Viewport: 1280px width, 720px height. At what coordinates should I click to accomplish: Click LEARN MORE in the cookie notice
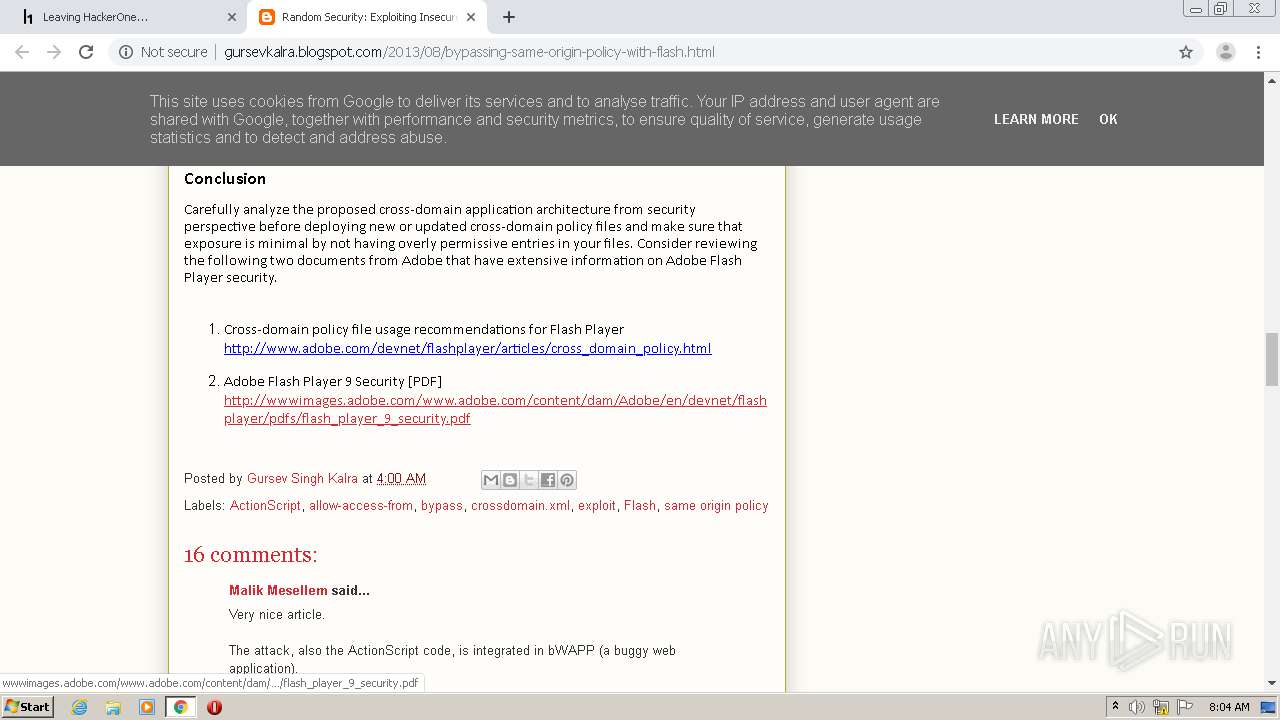pyautogui.click(x=1036, y=119)
